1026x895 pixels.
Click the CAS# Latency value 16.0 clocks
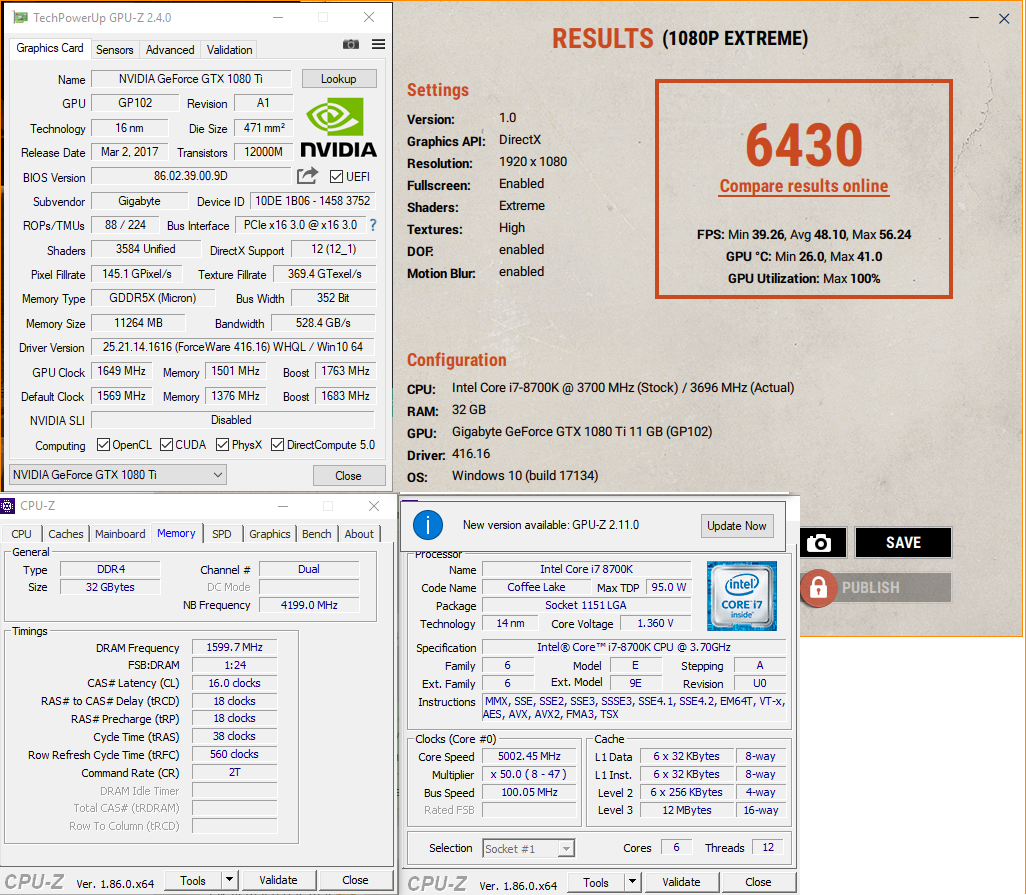(x=235, y=683)
